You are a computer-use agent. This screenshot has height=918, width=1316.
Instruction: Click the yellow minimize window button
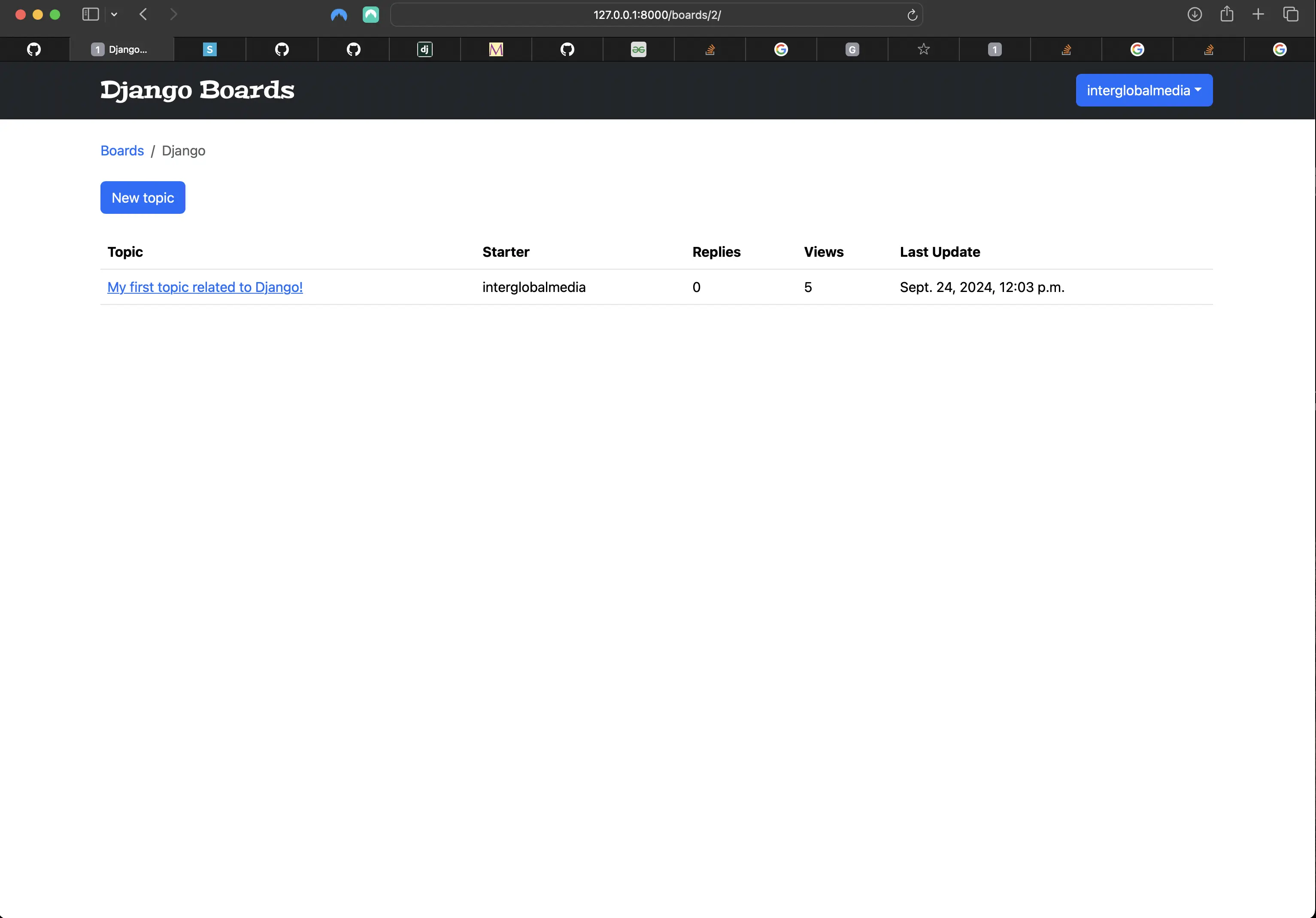[x=38, y=14]
